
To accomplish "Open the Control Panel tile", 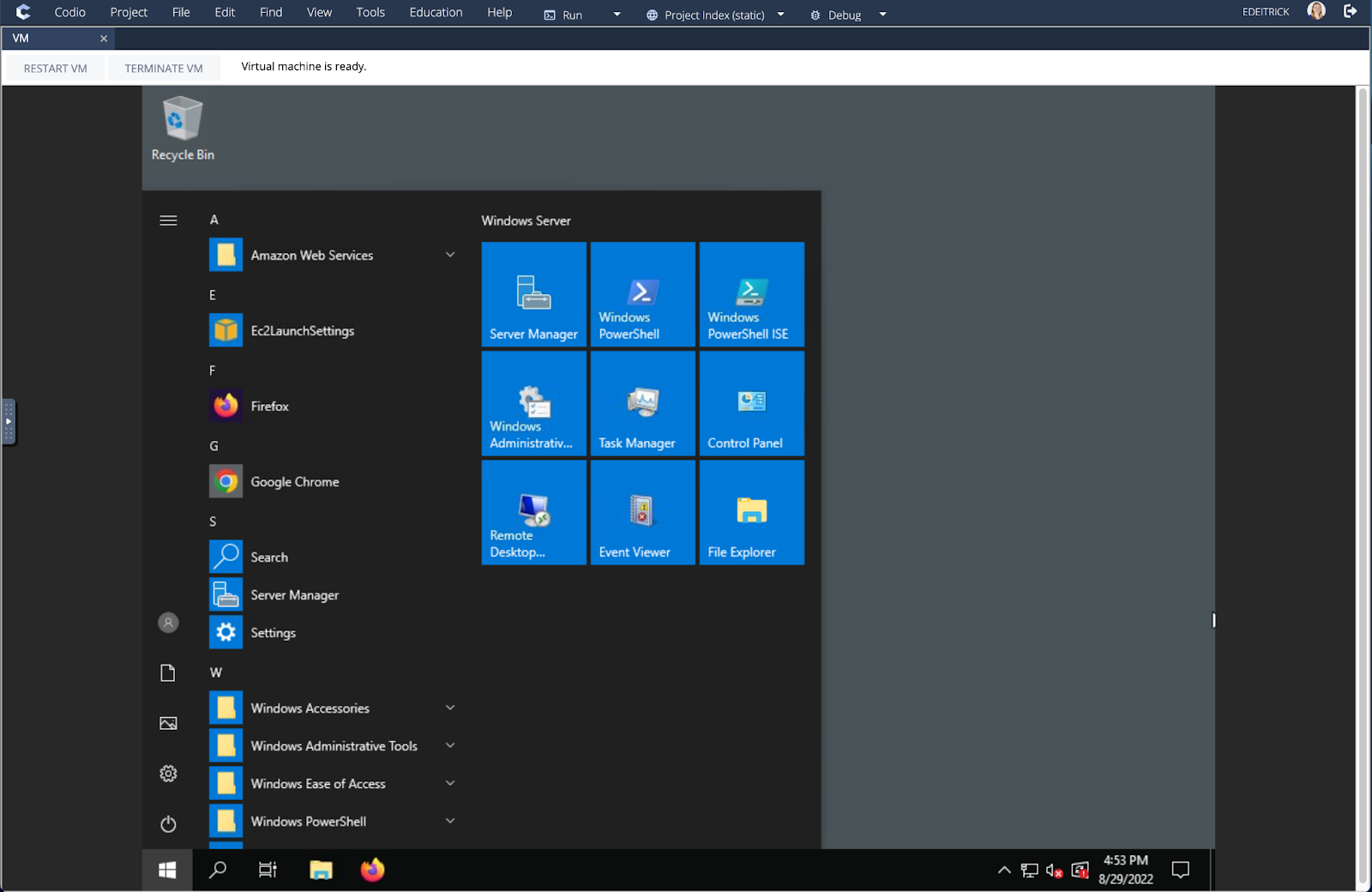I will 751,403.
